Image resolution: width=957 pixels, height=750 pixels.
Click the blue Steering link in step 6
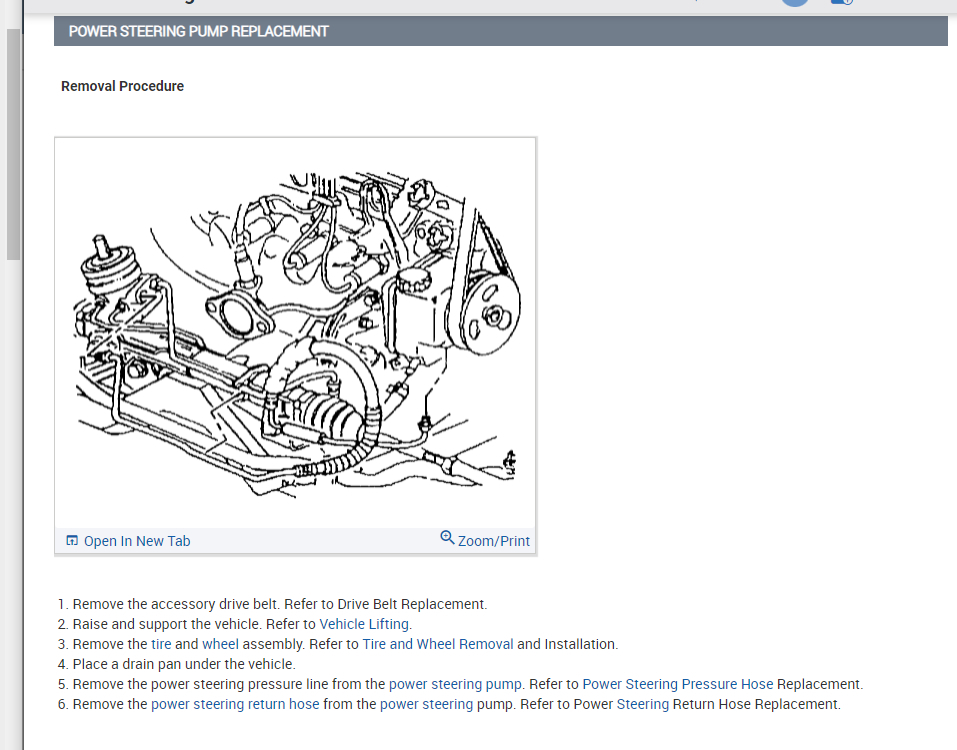[643, 704]
